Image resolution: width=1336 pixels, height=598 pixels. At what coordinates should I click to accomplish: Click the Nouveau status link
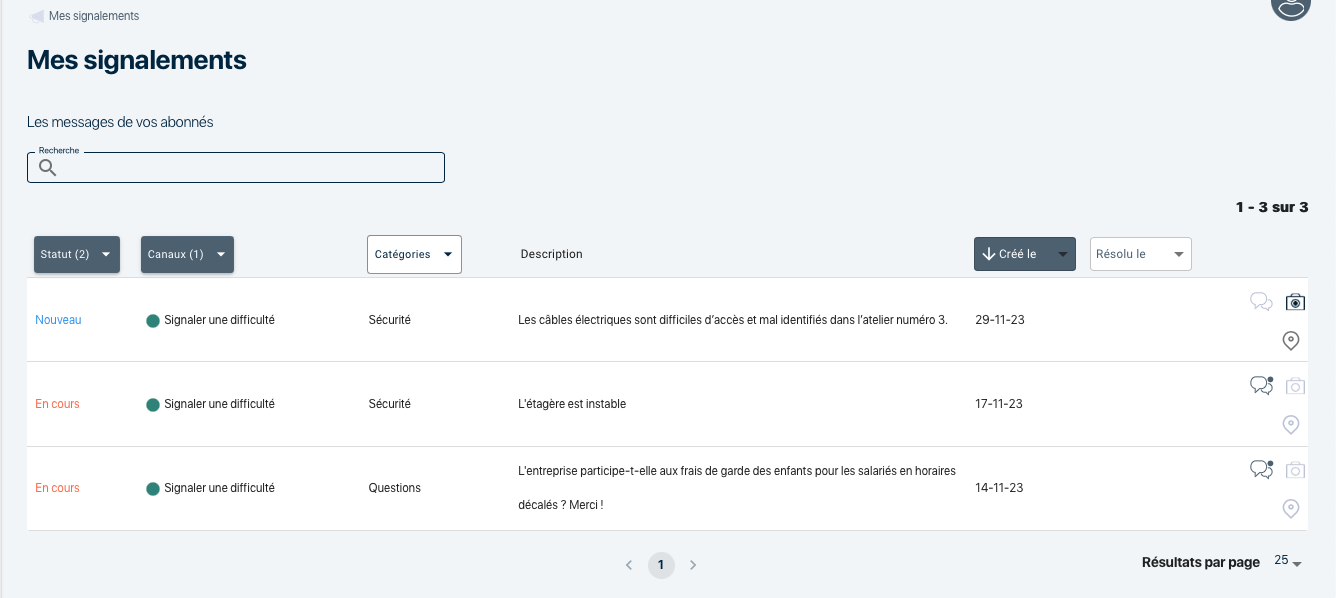(x=58, y=320)
